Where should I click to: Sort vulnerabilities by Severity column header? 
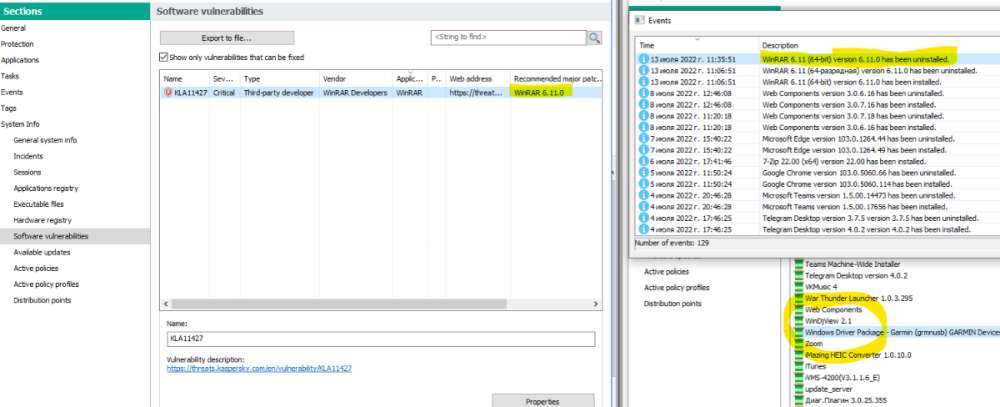coord(224,78)
